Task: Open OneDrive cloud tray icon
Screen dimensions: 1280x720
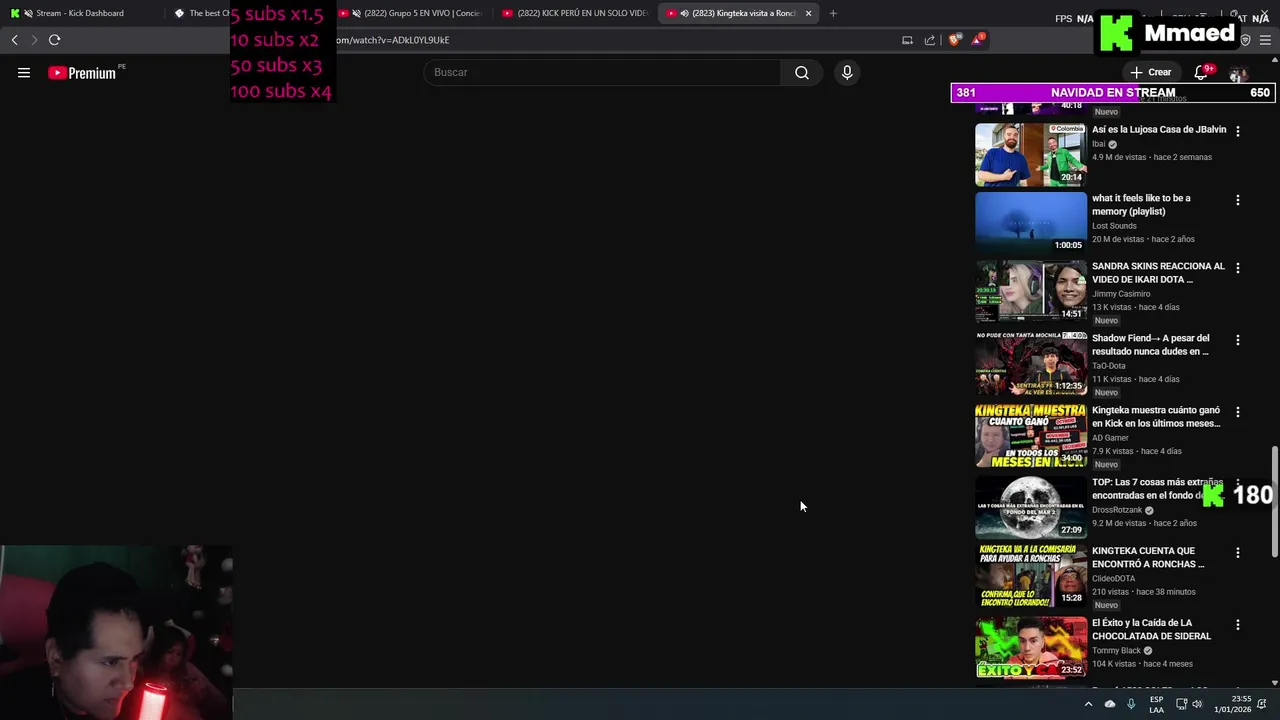Action: tap(1109, 704)
